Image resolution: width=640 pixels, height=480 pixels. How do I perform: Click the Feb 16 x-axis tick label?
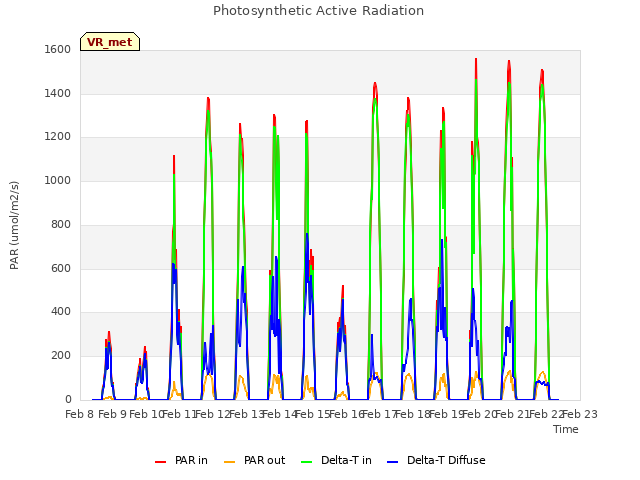click(x=347, y=414)
